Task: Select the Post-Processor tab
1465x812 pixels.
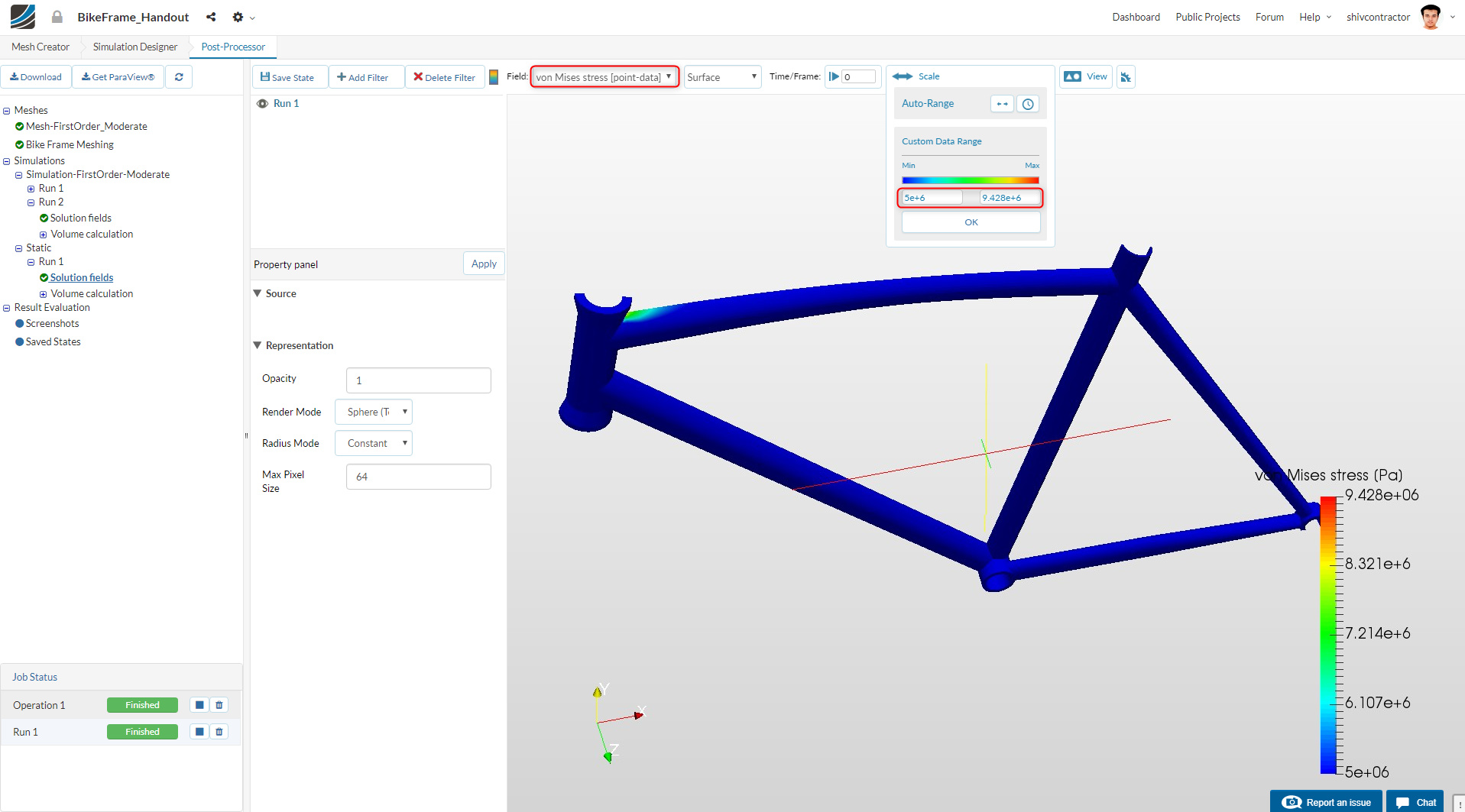Action: pyautogui.click(x=233, y=47)
